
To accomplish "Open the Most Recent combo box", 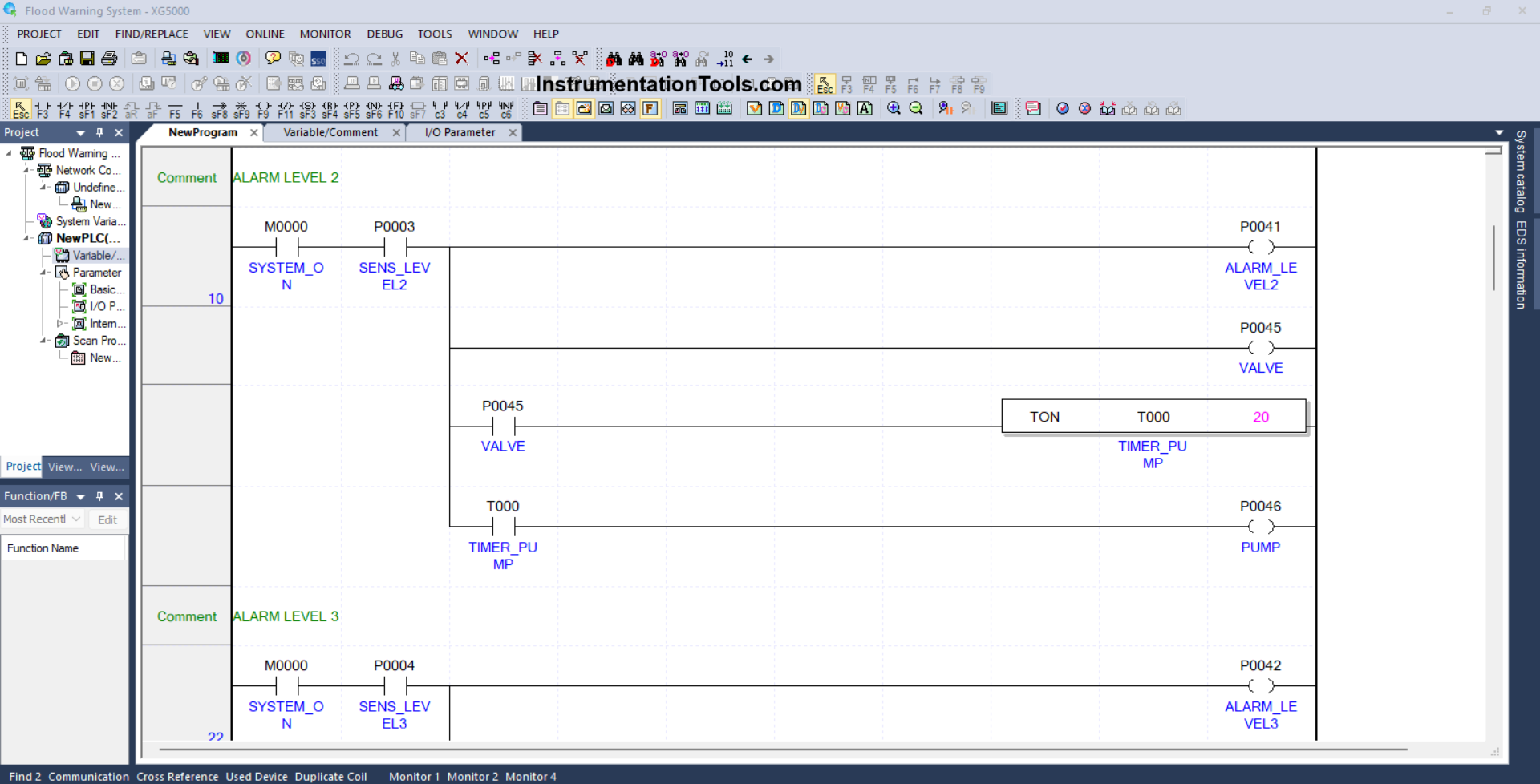I will 42,519.
